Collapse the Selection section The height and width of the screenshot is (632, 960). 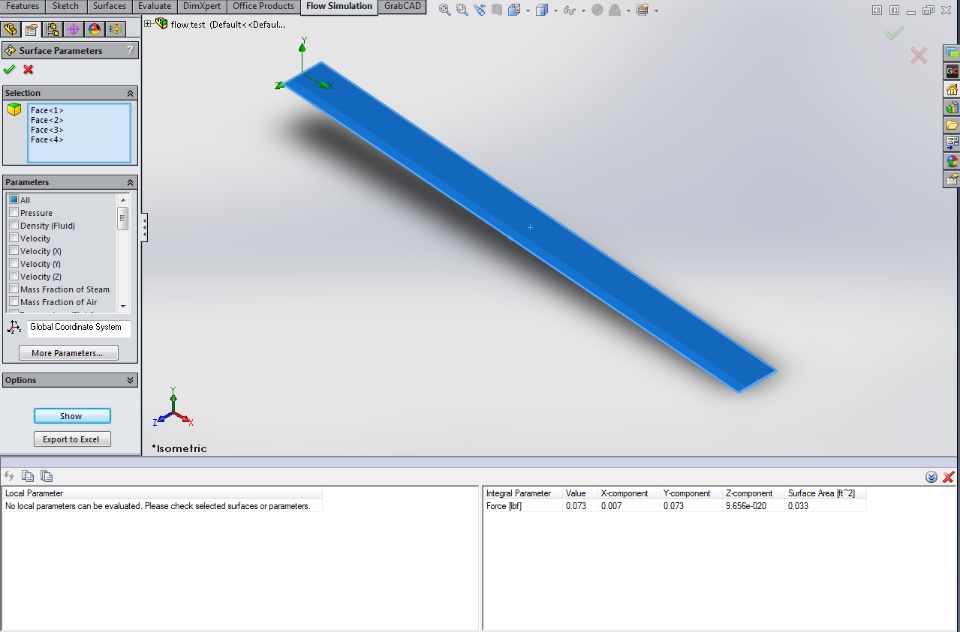coord(130,93)
